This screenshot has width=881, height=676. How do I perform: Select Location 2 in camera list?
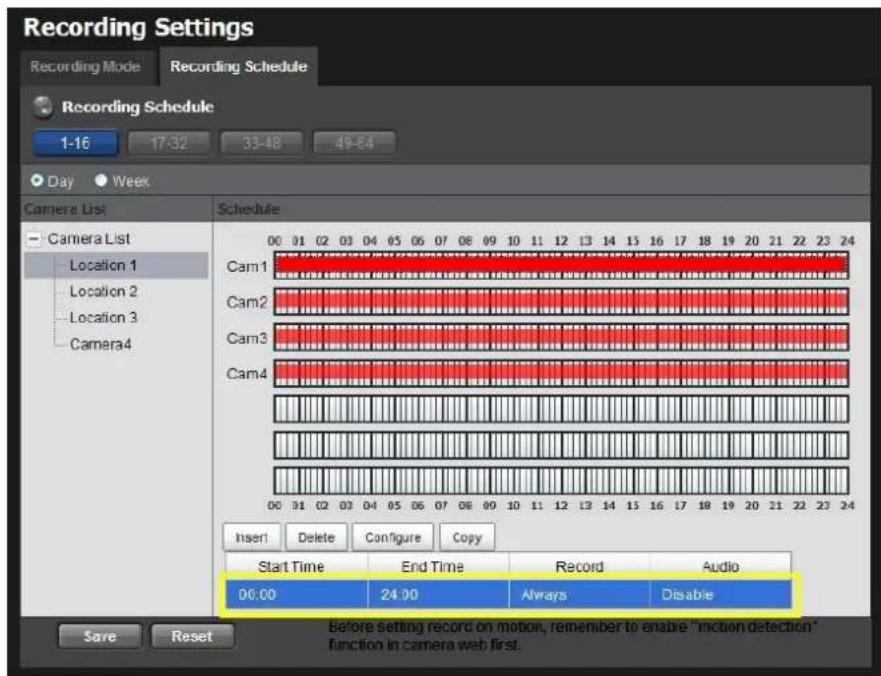click(103, 291)
